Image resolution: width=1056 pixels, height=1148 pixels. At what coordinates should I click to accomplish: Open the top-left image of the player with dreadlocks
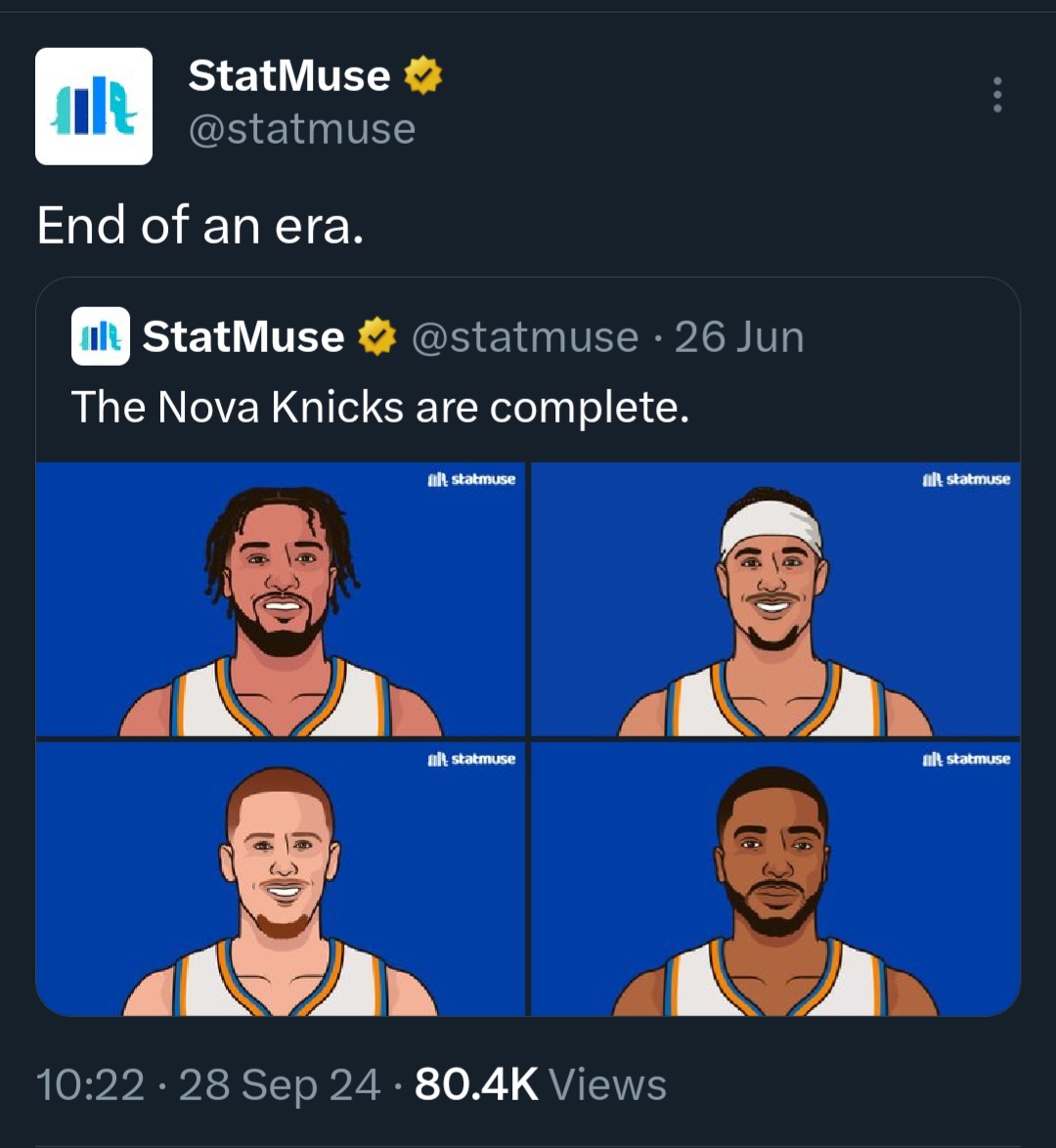point(281,599)
